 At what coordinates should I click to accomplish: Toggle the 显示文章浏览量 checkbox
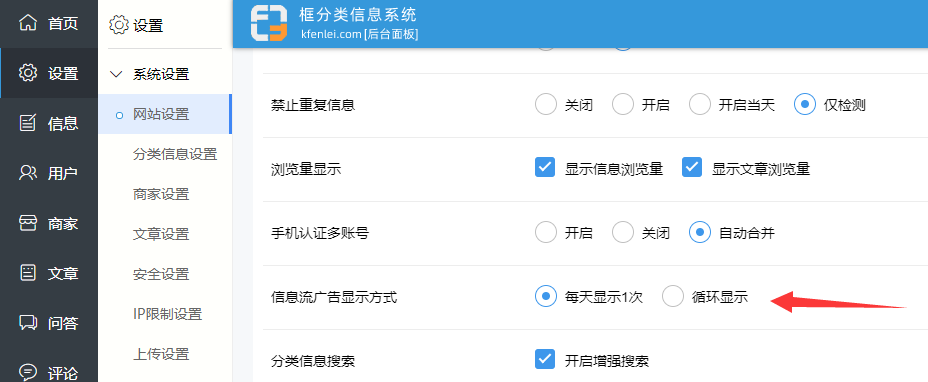[691, 167]
